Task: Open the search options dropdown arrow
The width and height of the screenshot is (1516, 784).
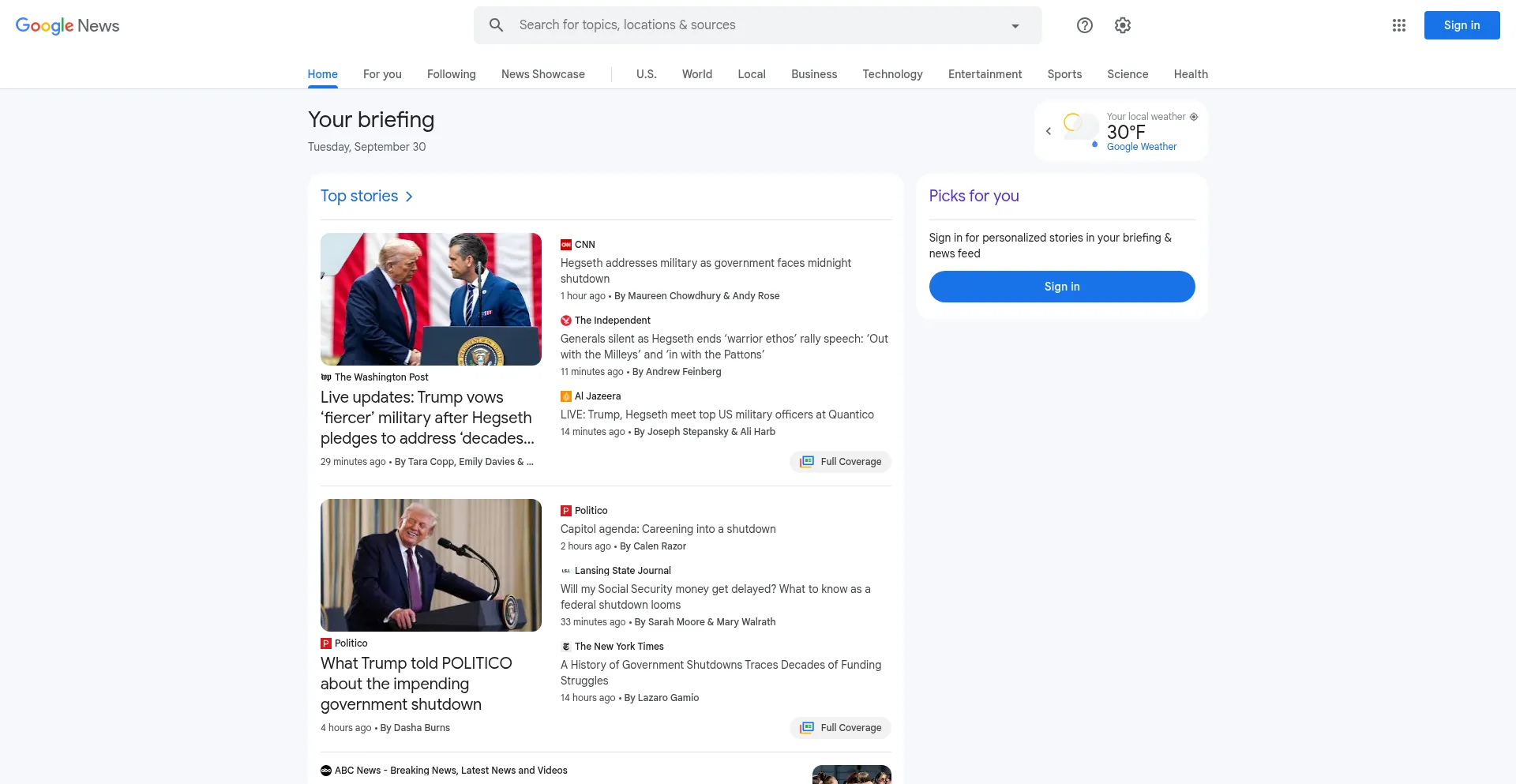Action: [x=1015, y=25]
